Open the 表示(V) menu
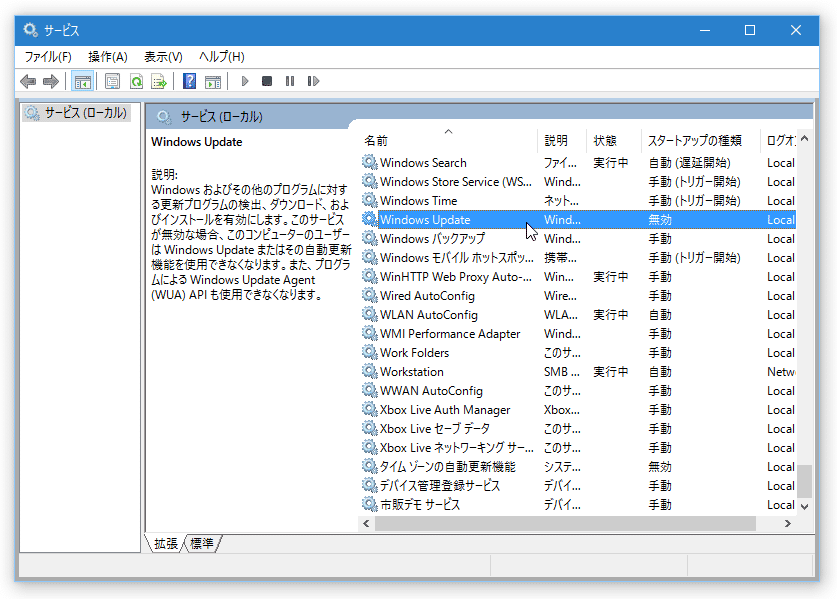This screenshot has height=599, width=837. pyautogui.click(x=163, y=57)
